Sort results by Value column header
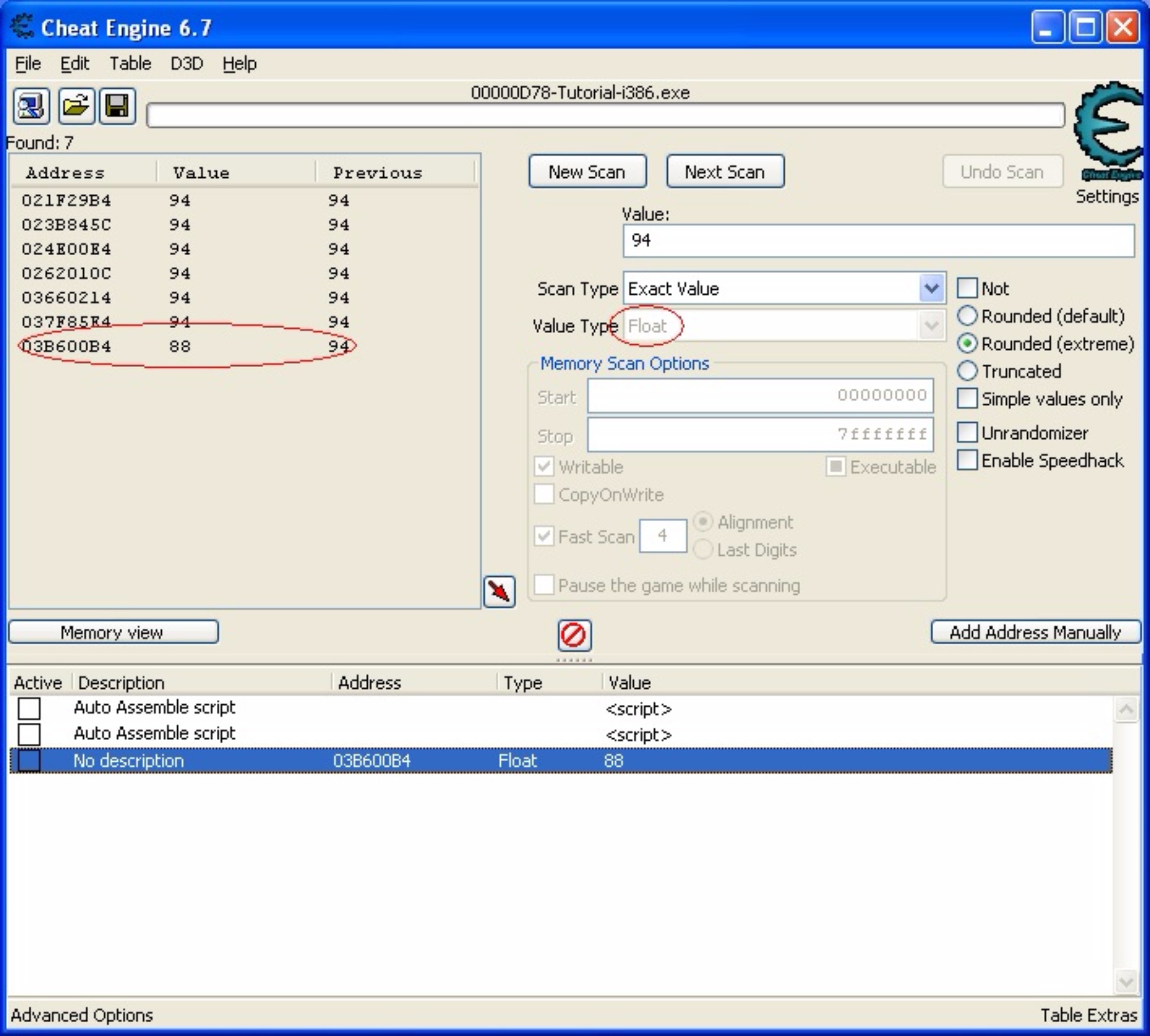 click(x=237, y=172)
